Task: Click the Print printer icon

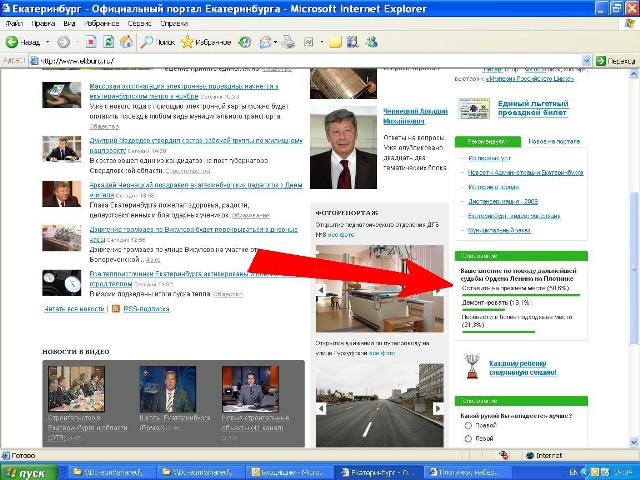Action: [x=289, y=42]
